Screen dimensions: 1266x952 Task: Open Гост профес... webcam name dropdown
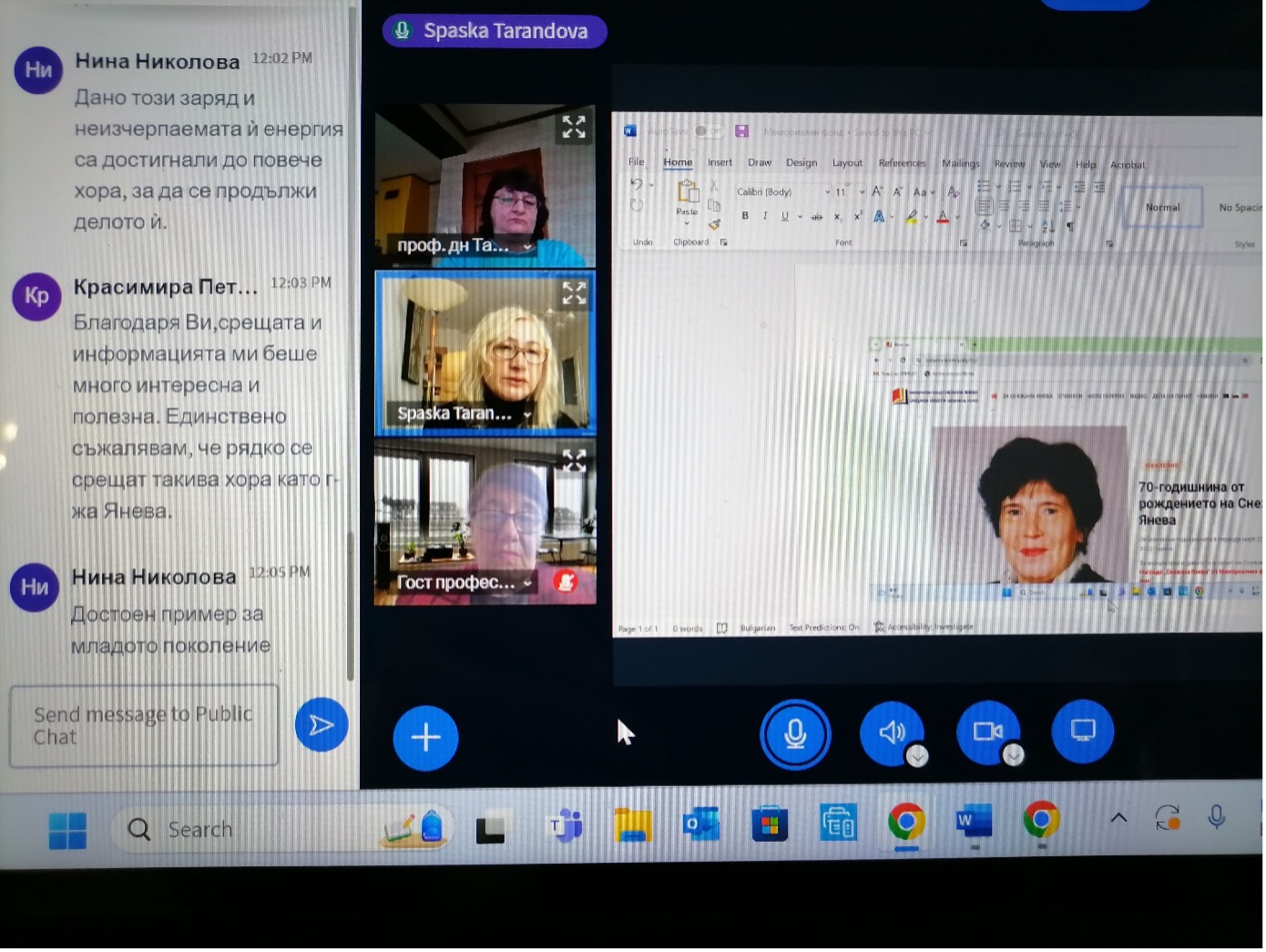(527, 582)
